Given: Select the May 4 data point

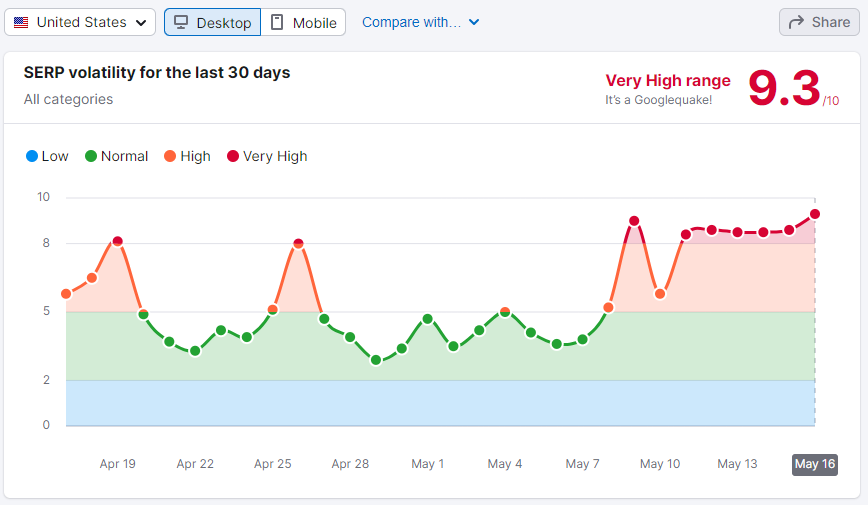Looking at the screenshot, I should click(505, 312).
